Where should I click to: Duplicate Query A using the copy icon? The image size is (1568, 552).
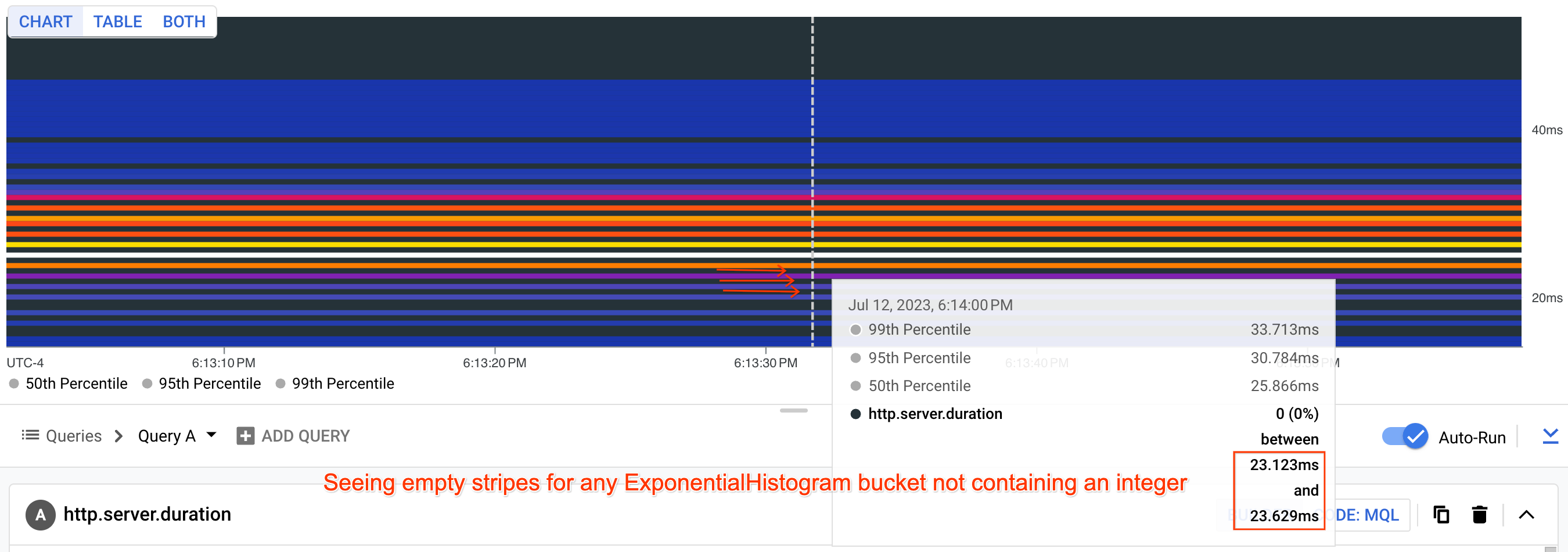pos(1442,515)
